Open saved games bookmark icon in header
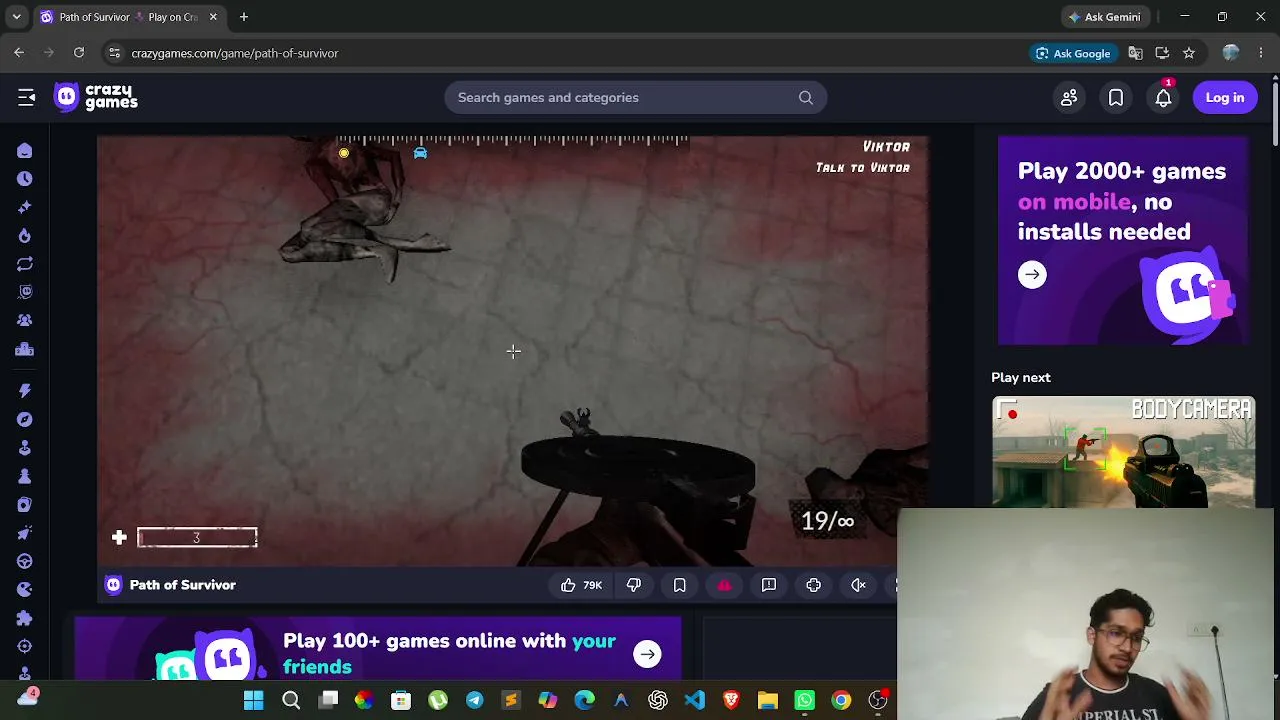The image size is (1280, 720). click(1116, 97)
